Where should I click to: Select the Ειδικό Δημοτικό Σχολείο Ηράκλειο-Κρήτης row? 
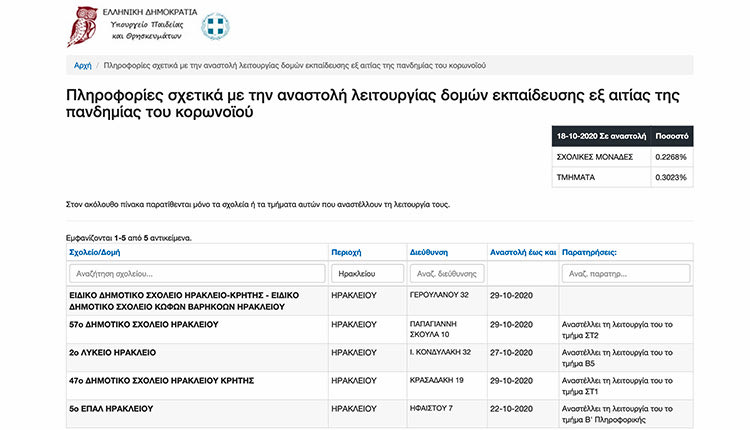(x=380, y=301)
